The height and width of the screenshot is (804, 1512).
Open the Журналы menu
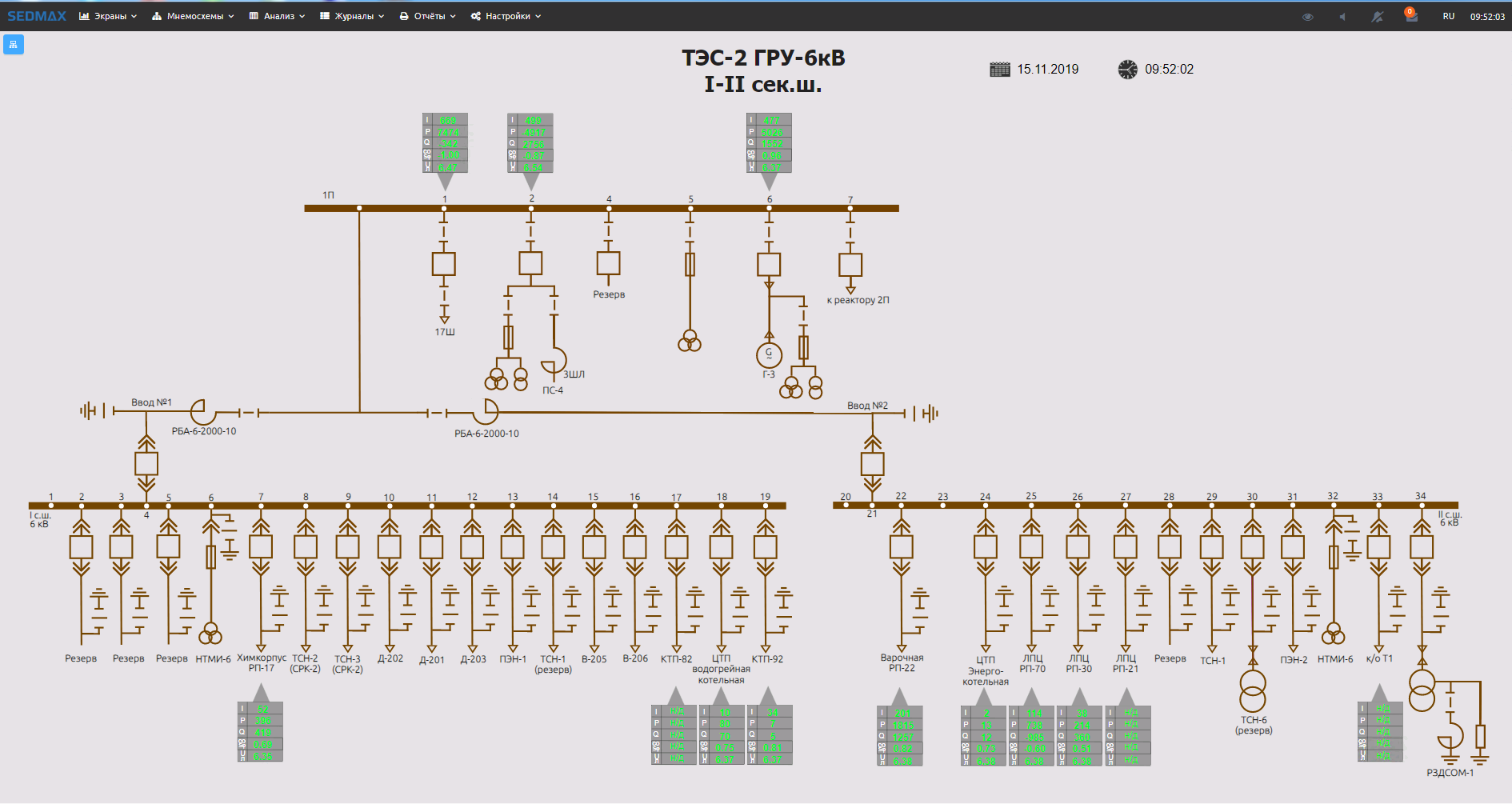pyautogui.click(x=352, y=16)
